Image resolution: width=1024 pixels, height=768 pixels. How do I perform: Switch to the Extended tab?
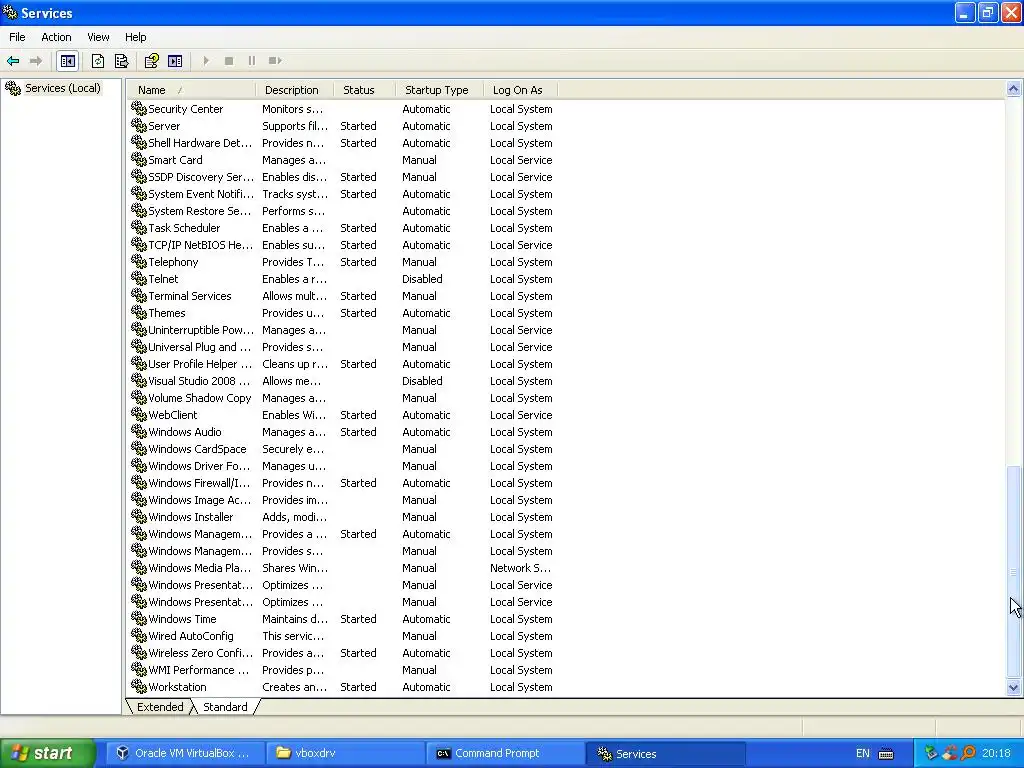160,707
